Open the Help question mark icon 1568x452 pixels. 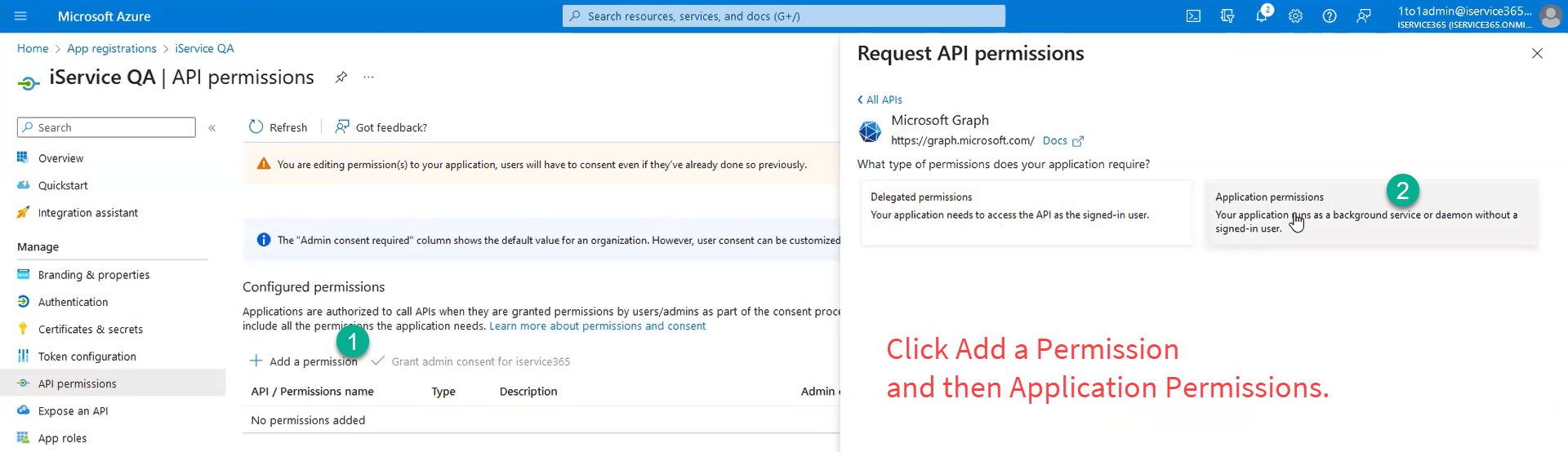click(x=1330, y=16)
